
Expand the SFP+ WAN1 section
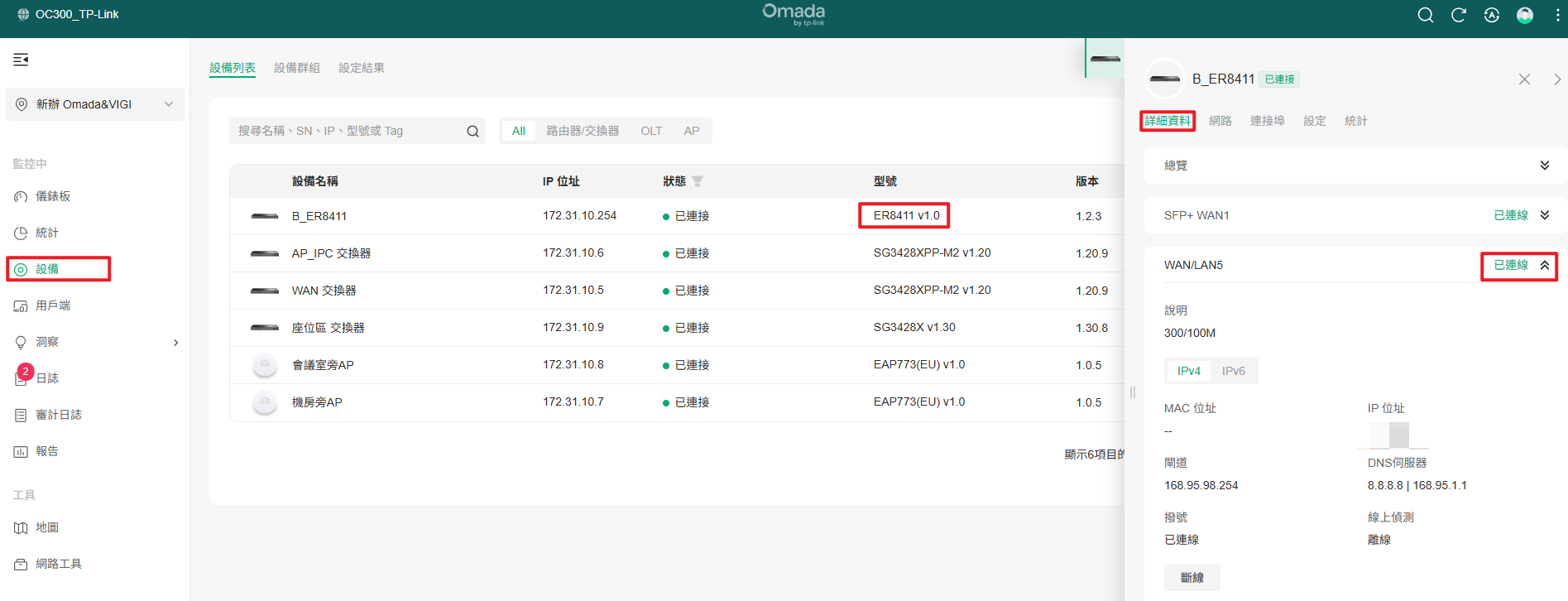(1544, 215)
